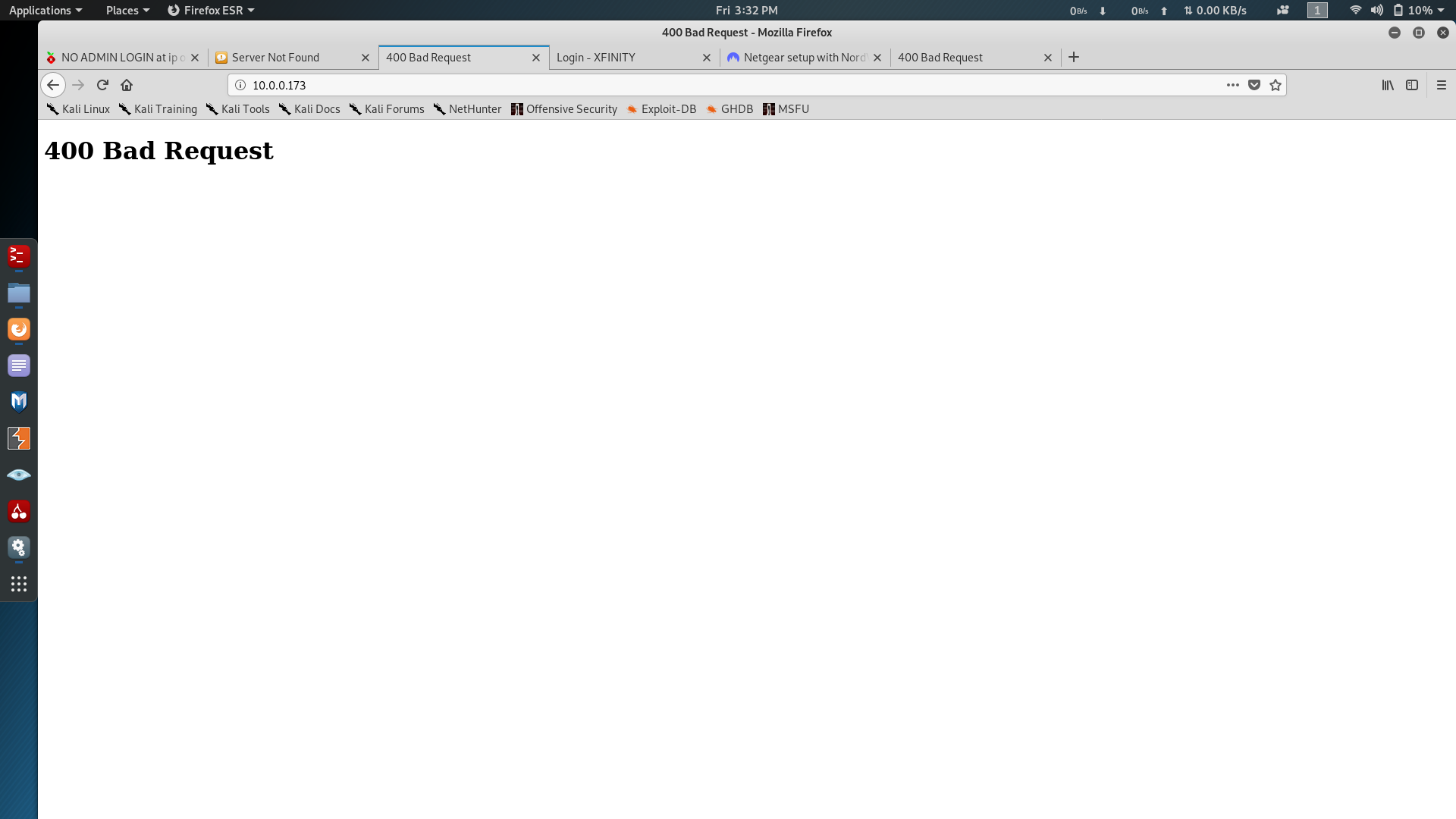The image size is (1456, 819).
Task: Toggle the sidebars icon
Action: (1412, 85)
